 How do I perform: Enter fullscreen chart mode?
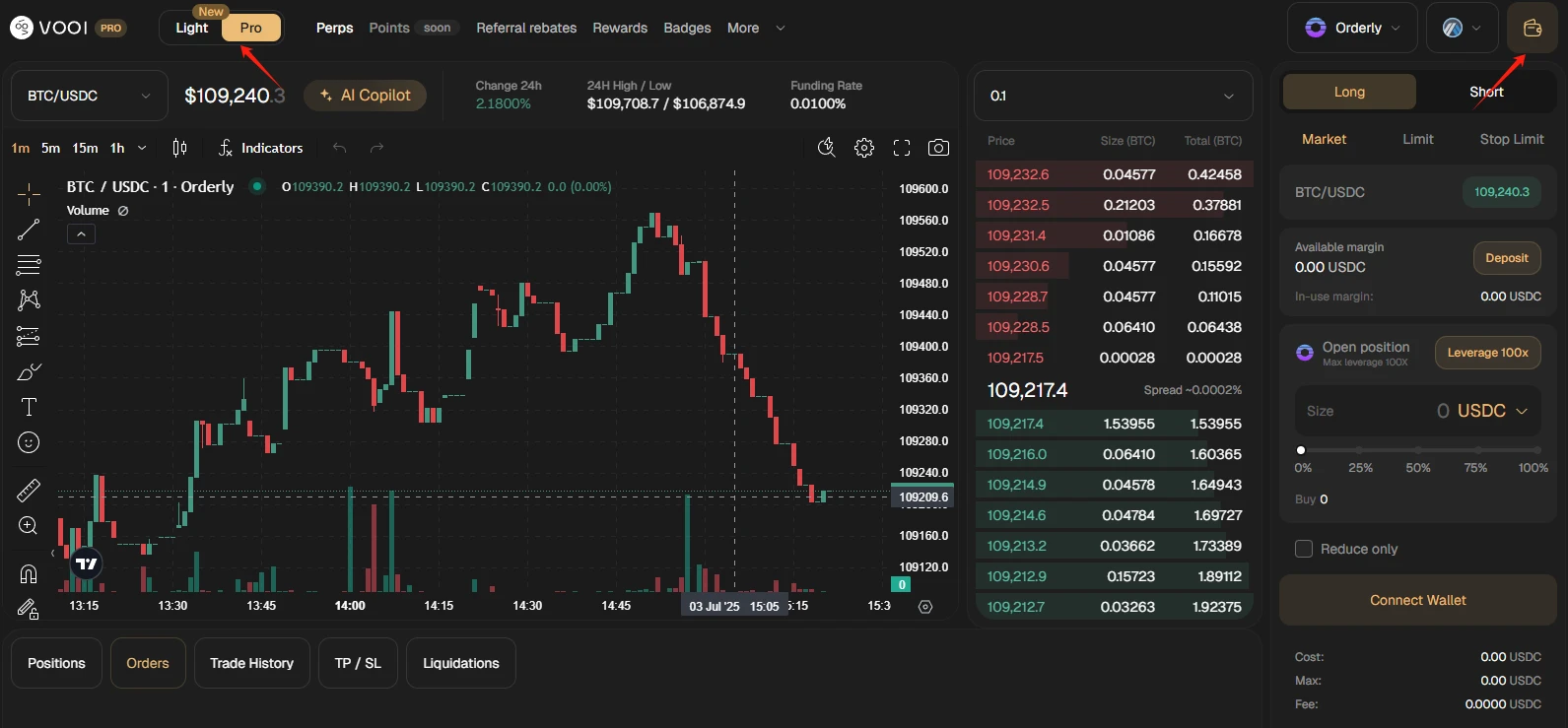point(901,148)
